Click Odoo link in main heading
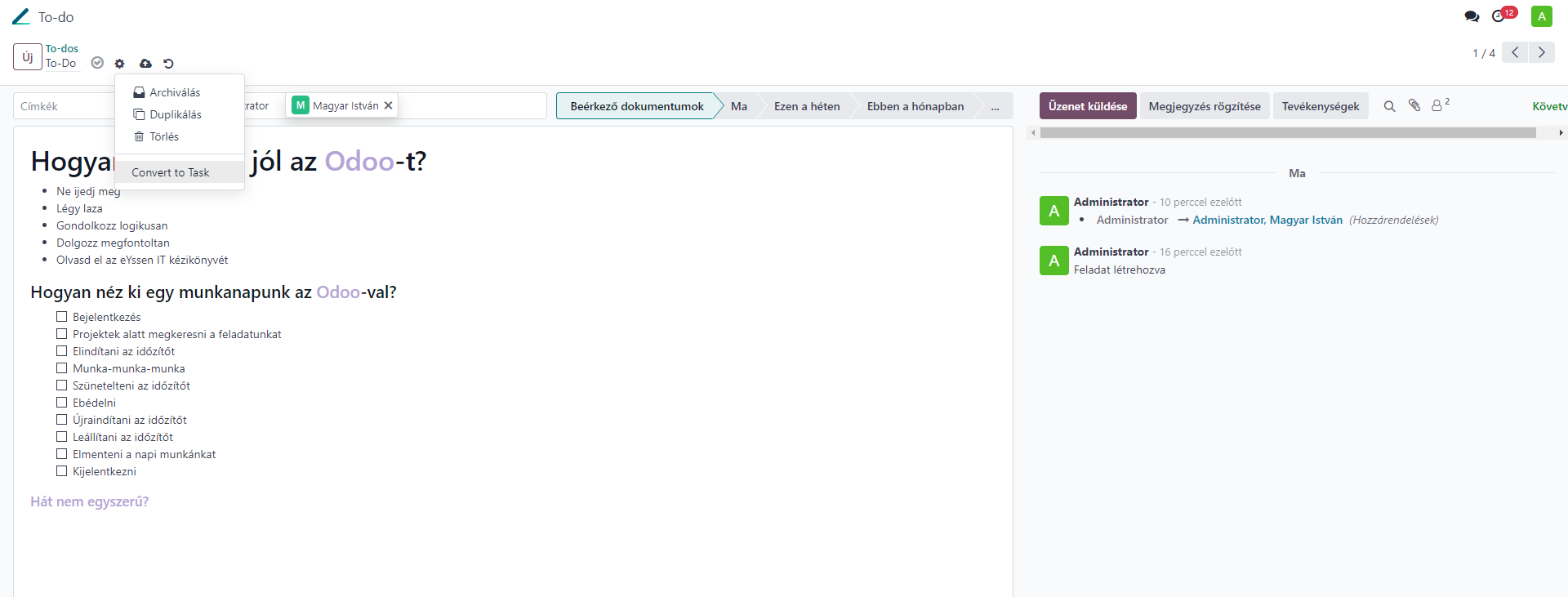Screen dimensions: 1568x597 coord(359,161)
